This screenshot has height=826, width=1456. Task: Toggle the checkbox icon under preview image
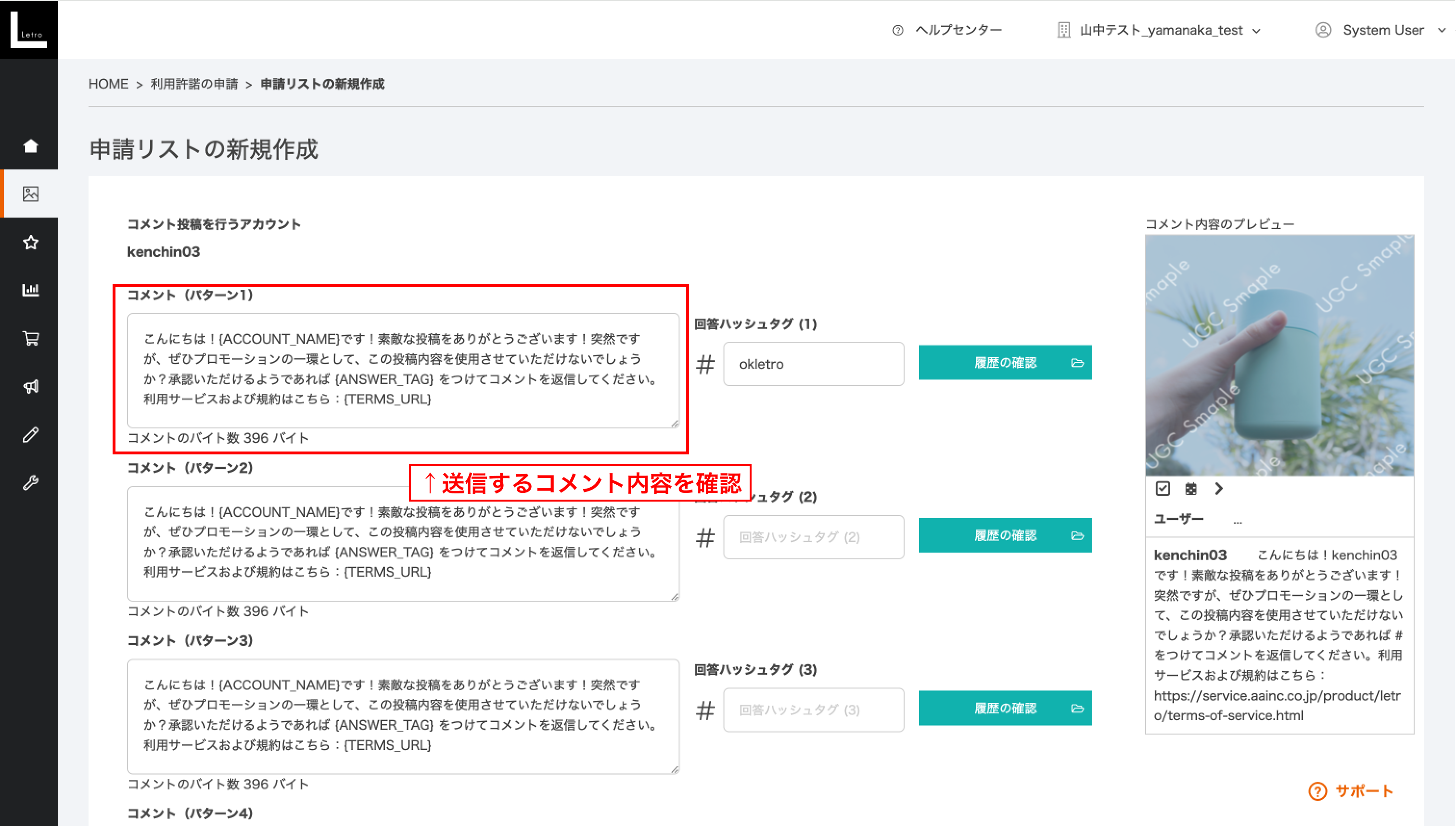(x=1162, y=489)
